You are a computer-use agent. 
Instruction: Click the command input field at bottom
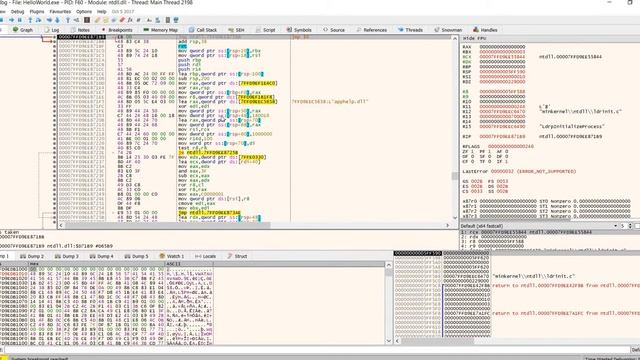point(316,350)
